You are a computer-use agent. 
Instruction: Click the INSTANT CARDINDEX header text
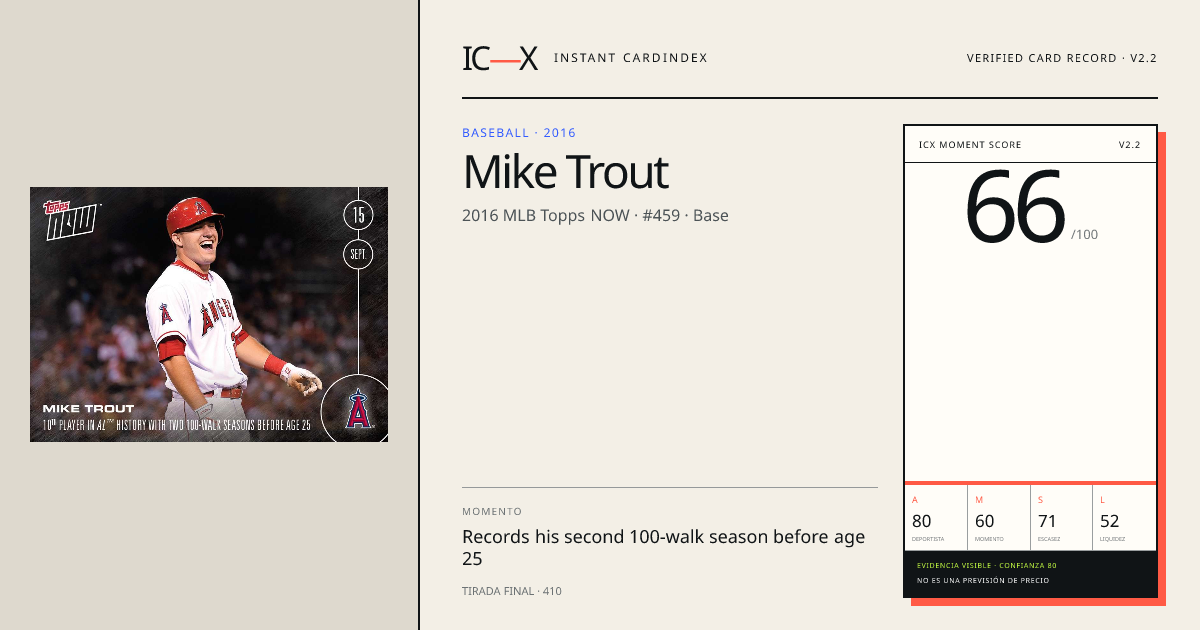tap(630, 58)
